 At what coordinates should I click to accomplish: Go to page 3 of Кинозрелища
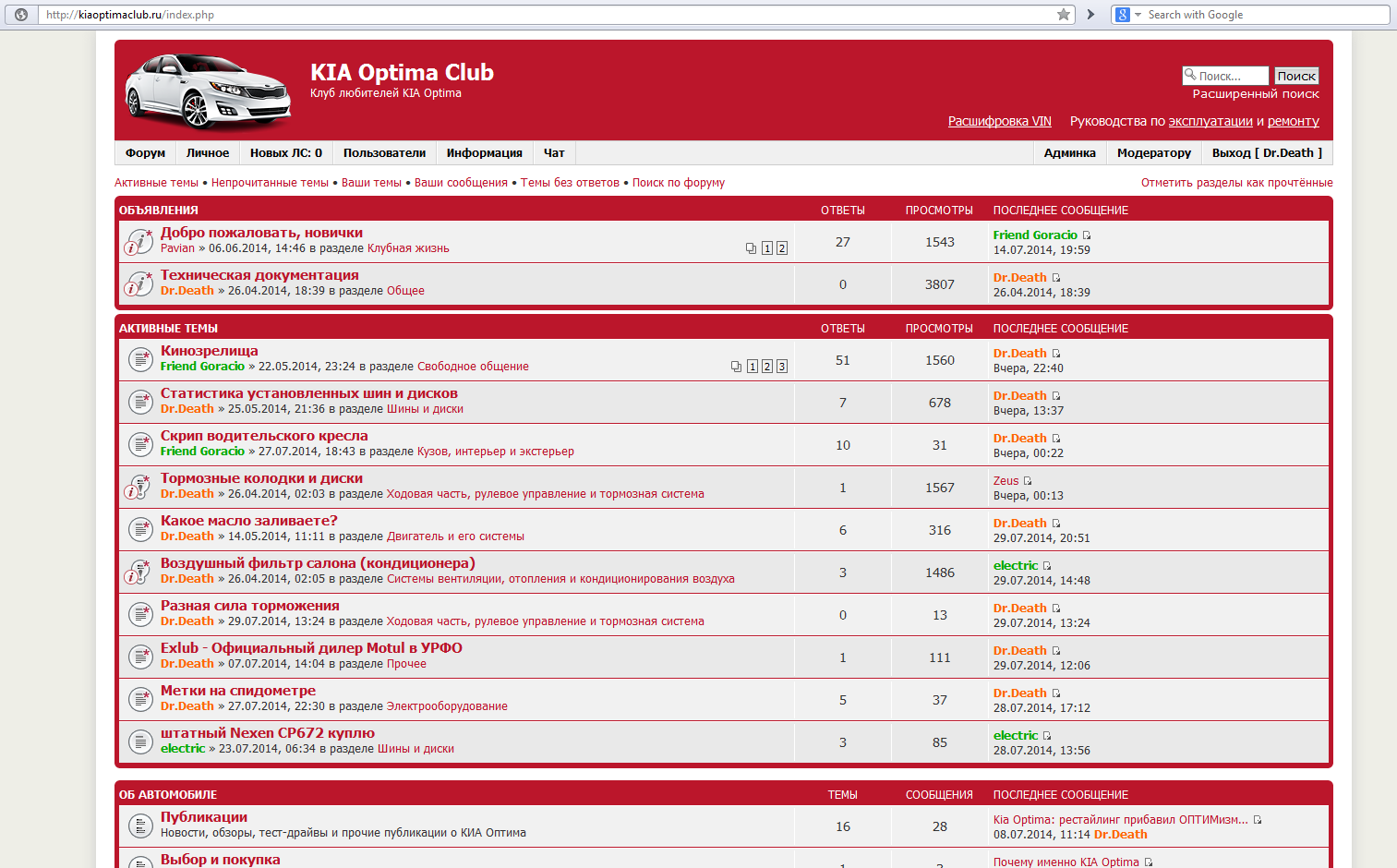click(x=781, y=367)
